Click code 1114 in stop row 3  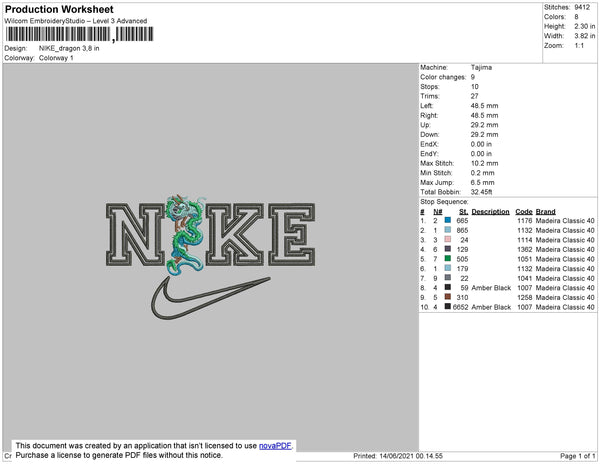point(525,240)
